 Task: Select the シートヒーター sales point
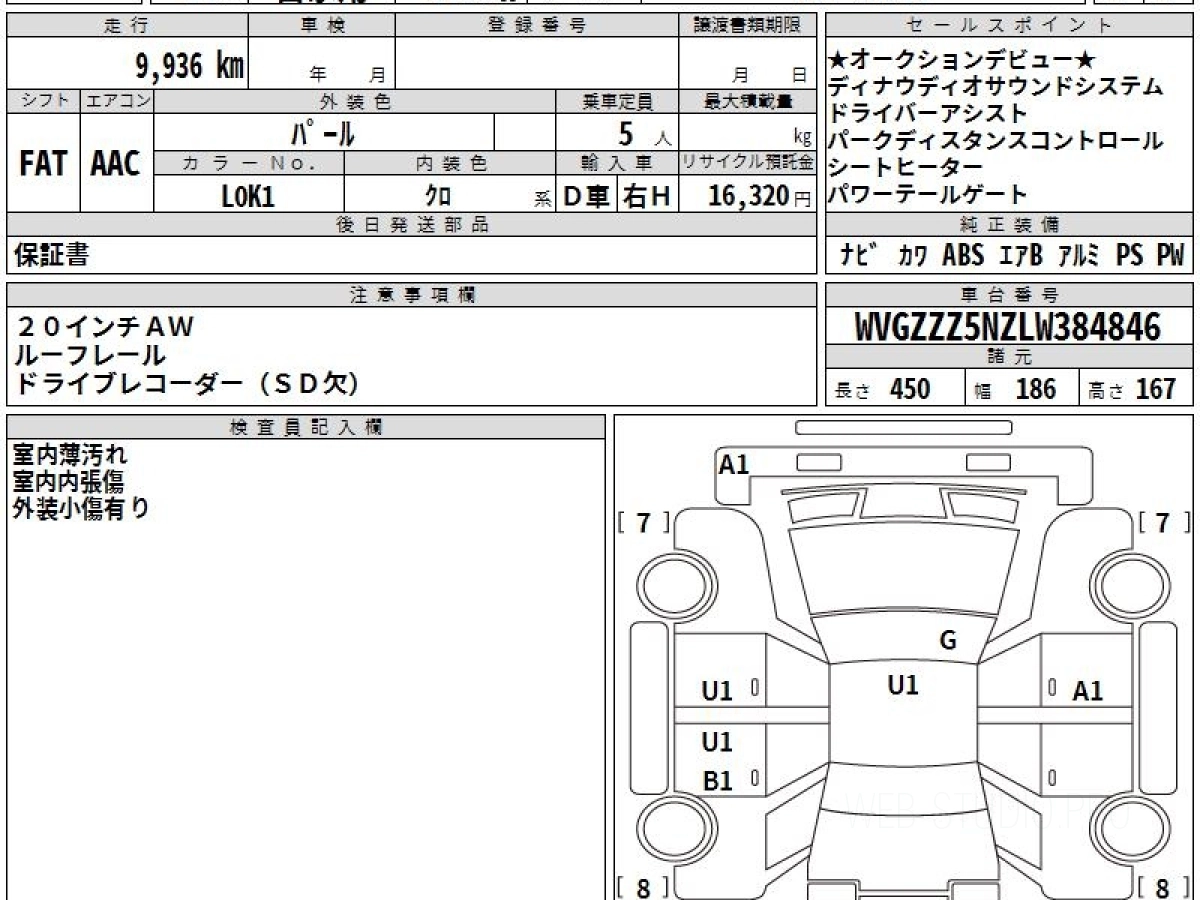(906, 167)
